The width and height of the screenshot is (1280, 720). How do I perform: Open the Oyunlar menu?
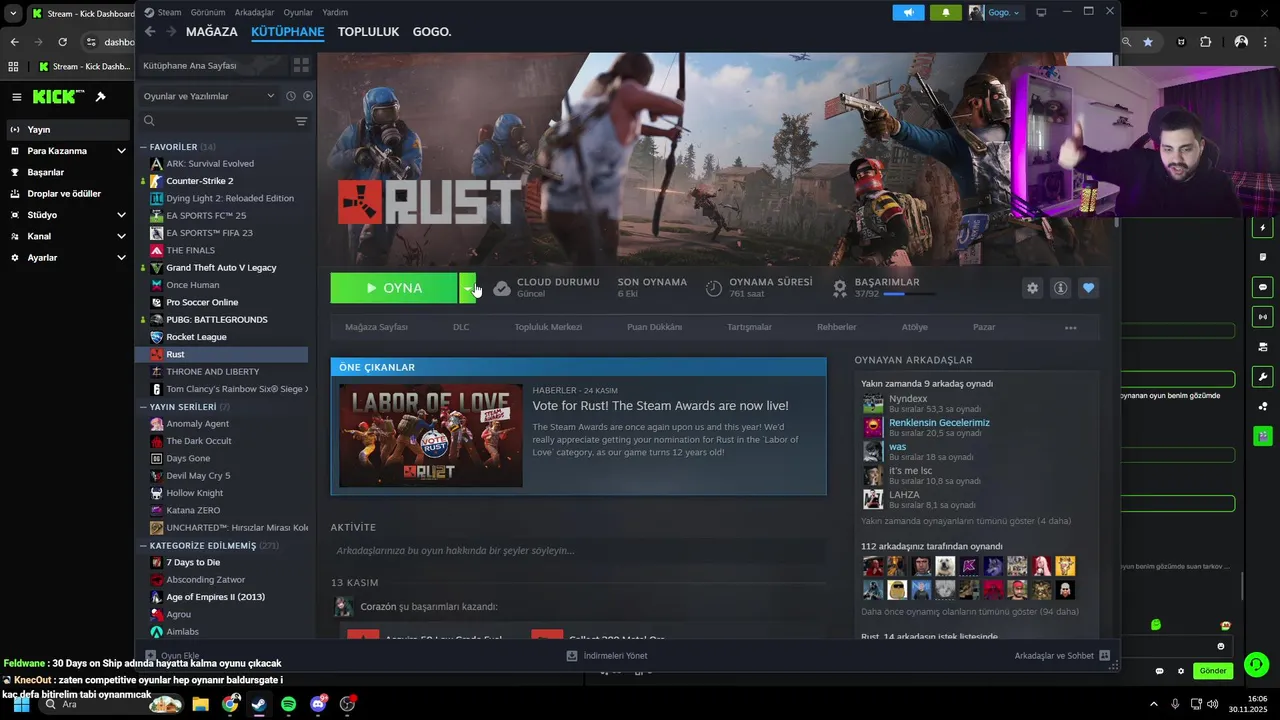[x=298, y=12]
